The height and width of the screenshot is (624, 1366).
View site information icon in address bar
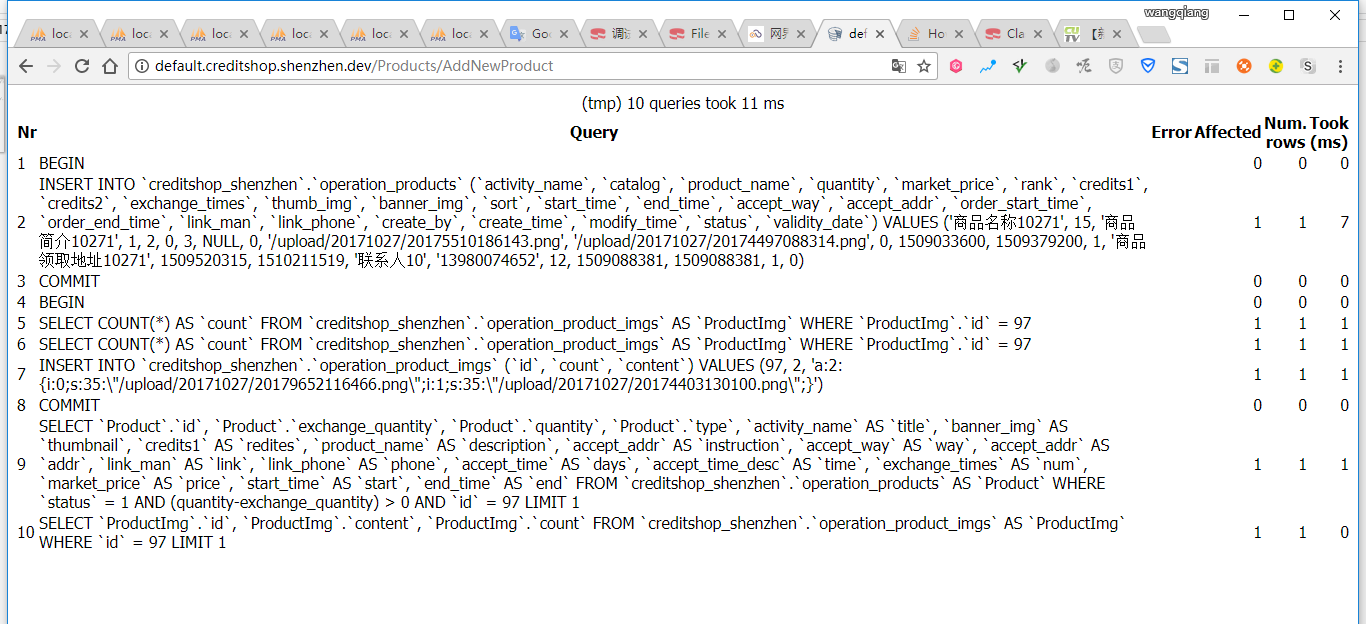[x=142, y=66]
